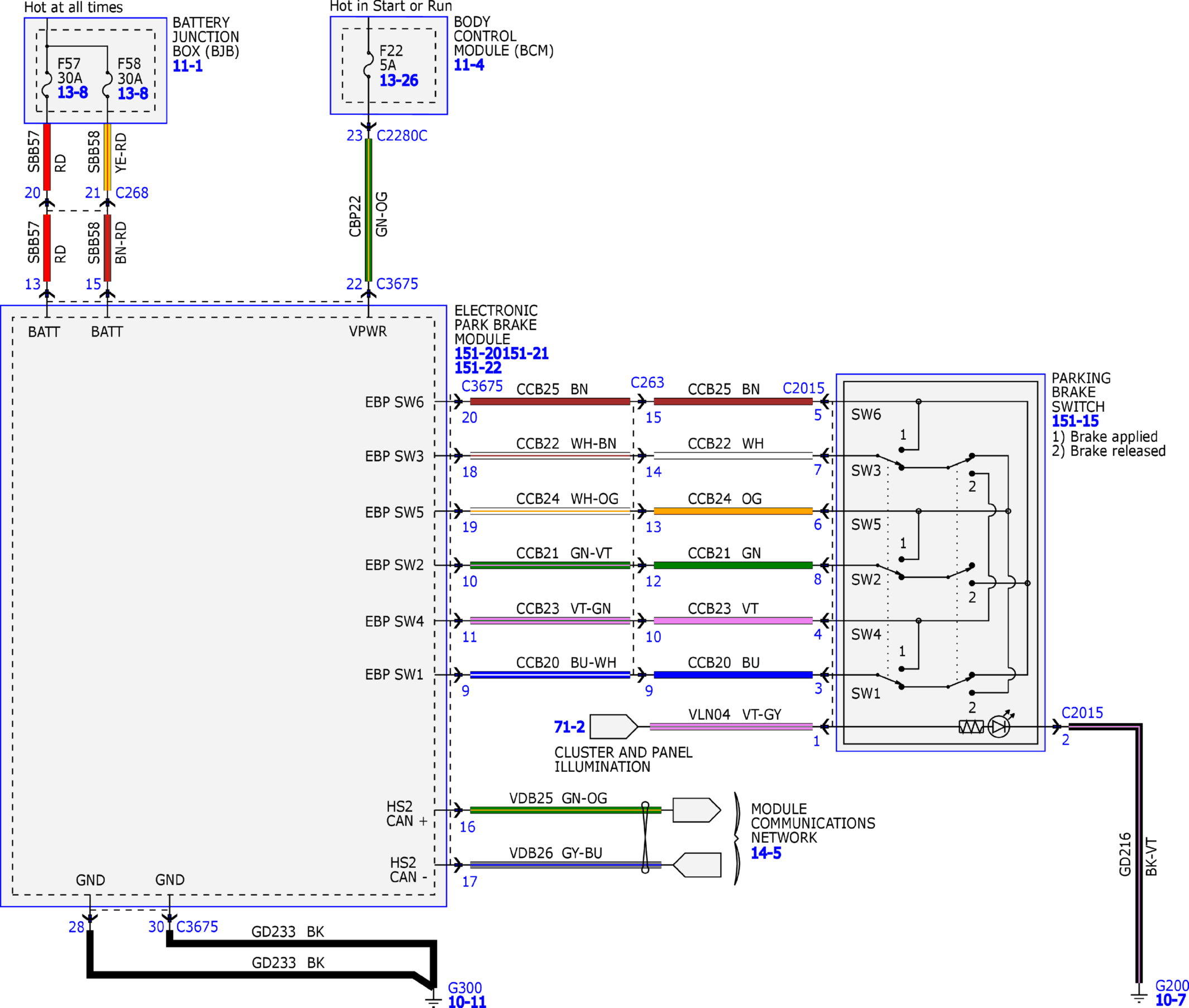Click the F58 fuse symbol
Viewport: 1189px width, 1008px height.
pyautogui.click(x=107, y=84)
